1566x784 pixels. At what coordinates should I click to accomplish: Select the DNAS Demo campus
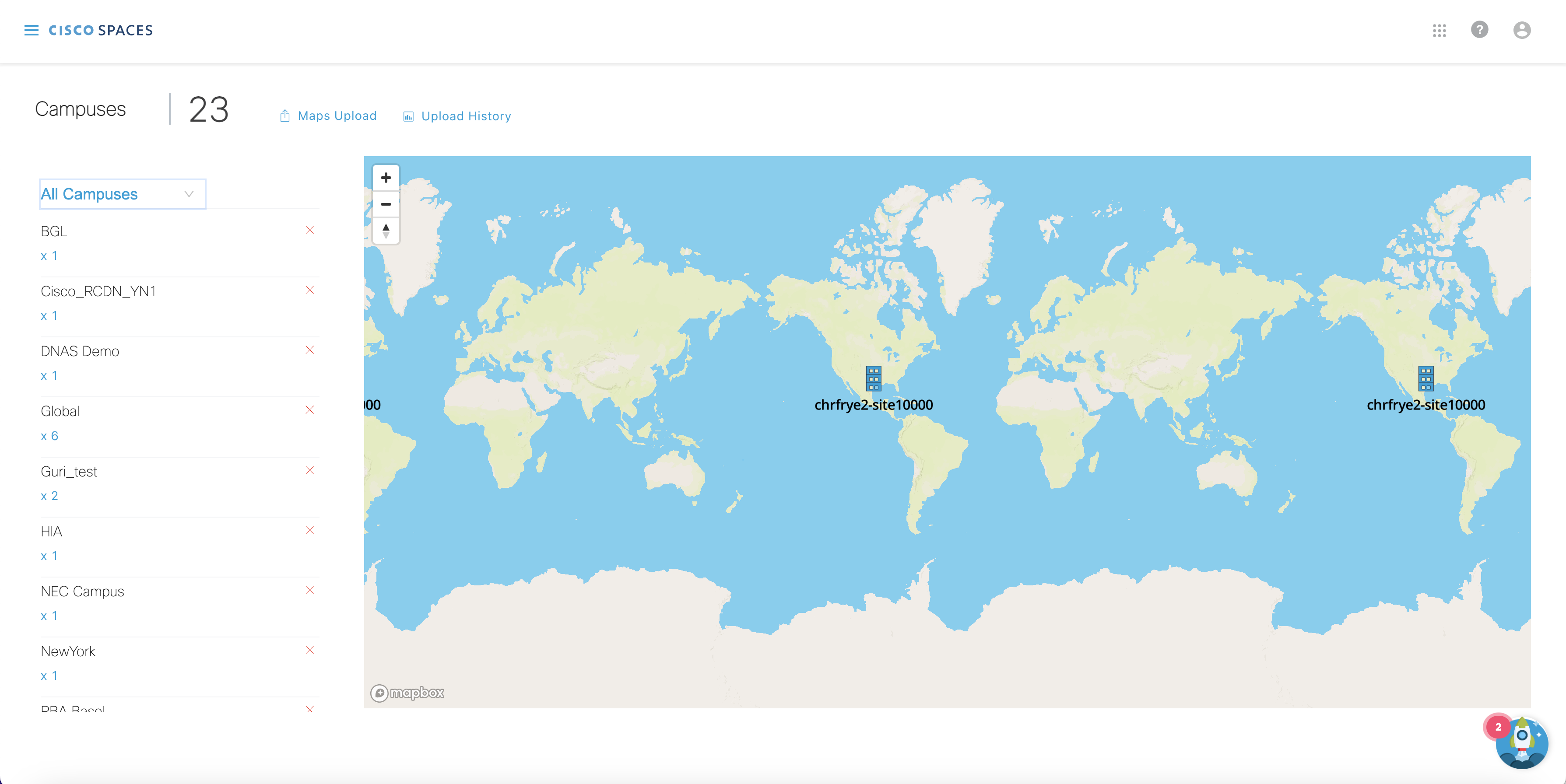pyautogui.click(x=80, y=351)
